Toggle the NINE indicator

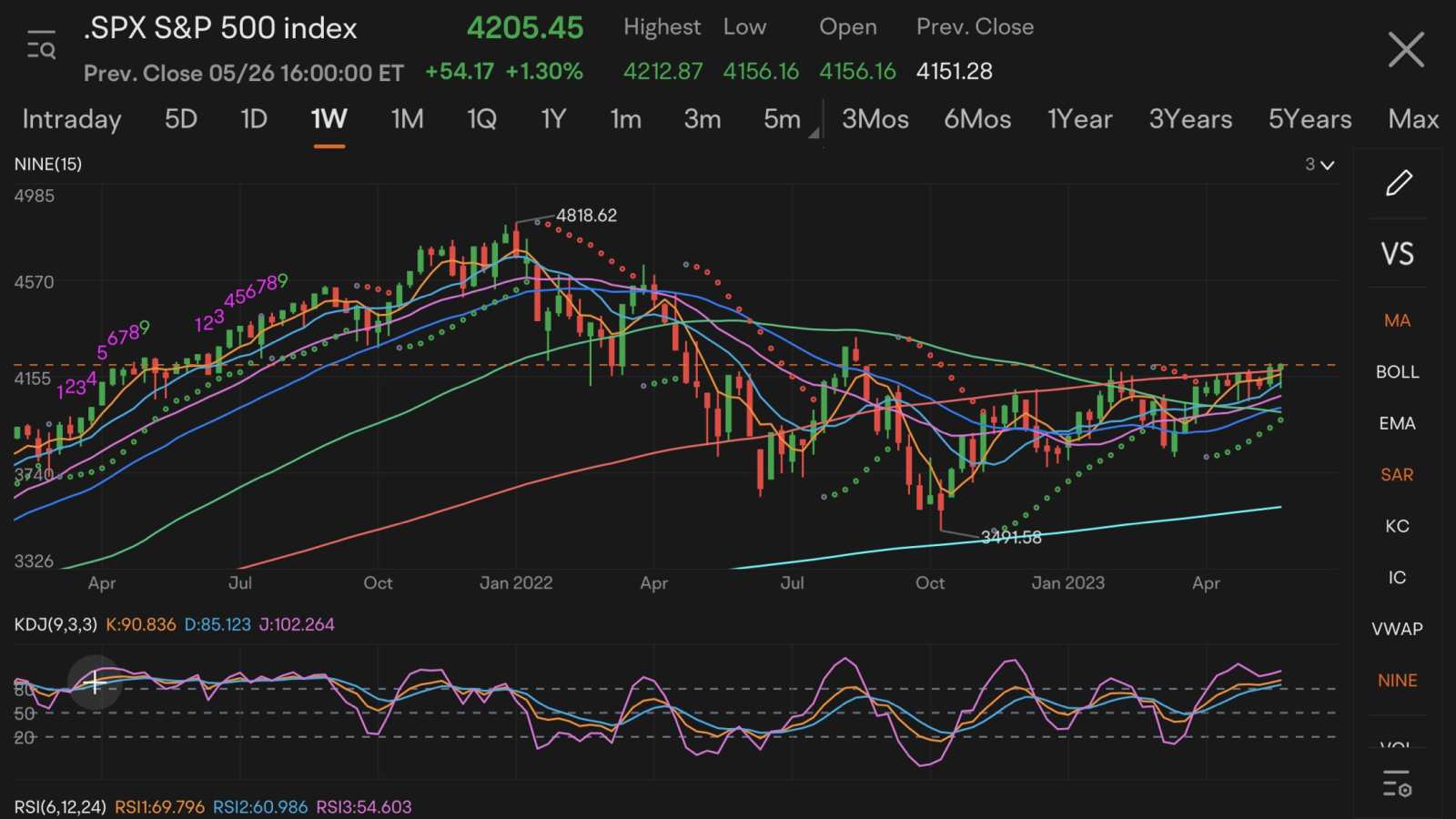click(x=1397, y=680)
